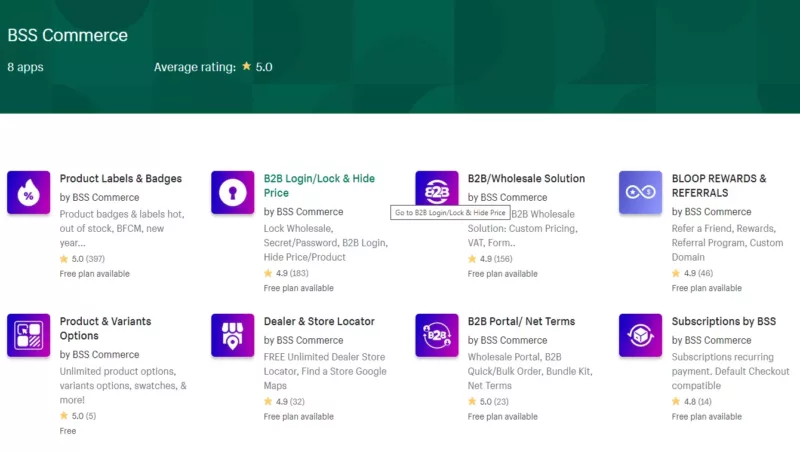Click the 4.9 (183) rating of B2B Login/Lock
This screenshot has height=453, width=800.
[x=286, y=273]
